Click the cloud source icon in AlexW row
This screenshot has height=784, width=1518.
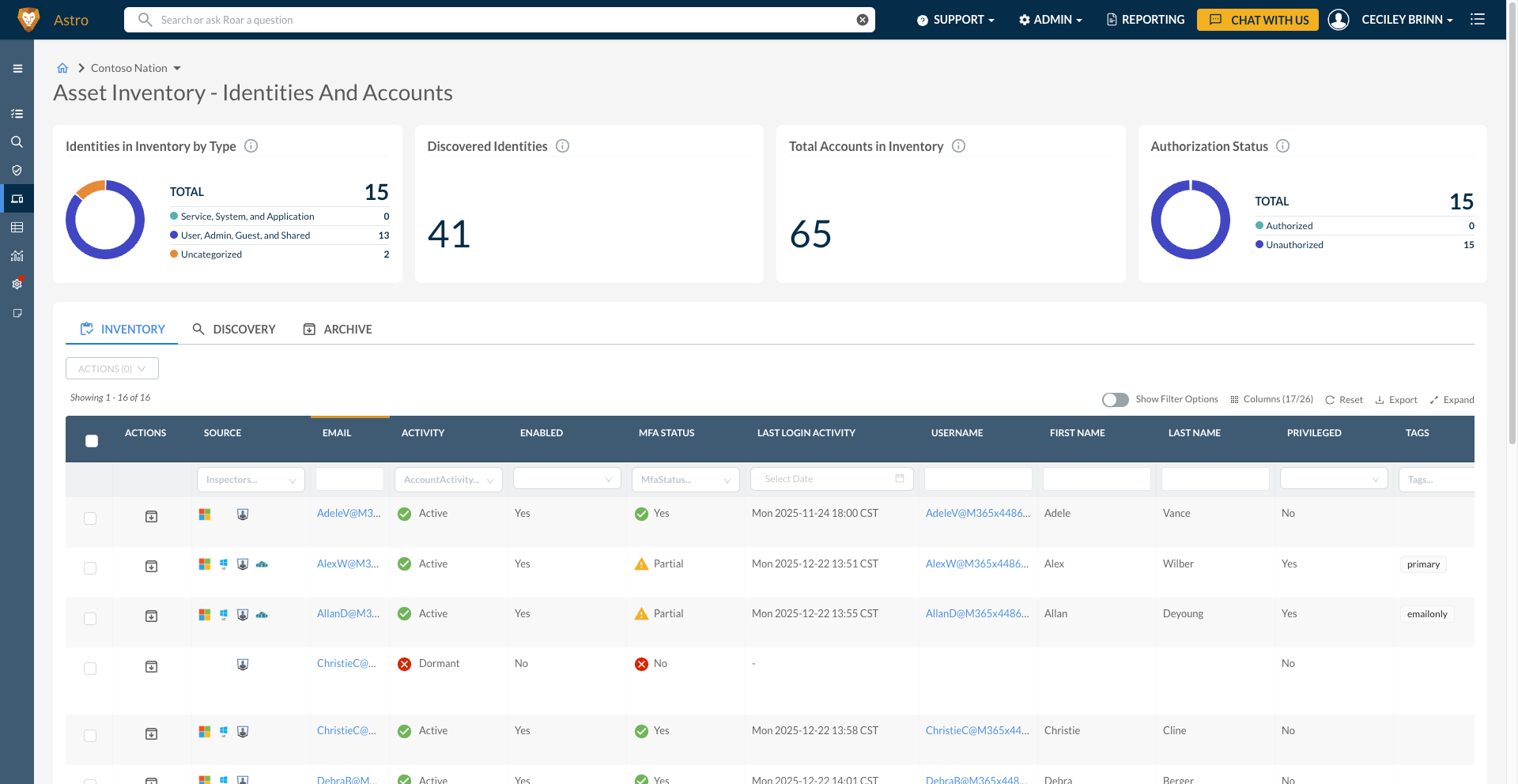262,564
